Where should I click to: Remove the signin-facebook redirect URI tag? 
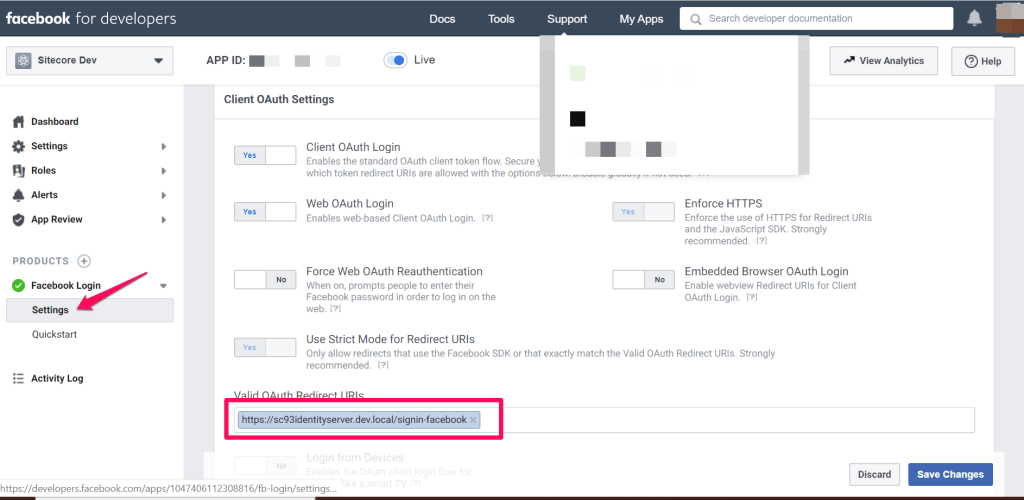point(473,420)
